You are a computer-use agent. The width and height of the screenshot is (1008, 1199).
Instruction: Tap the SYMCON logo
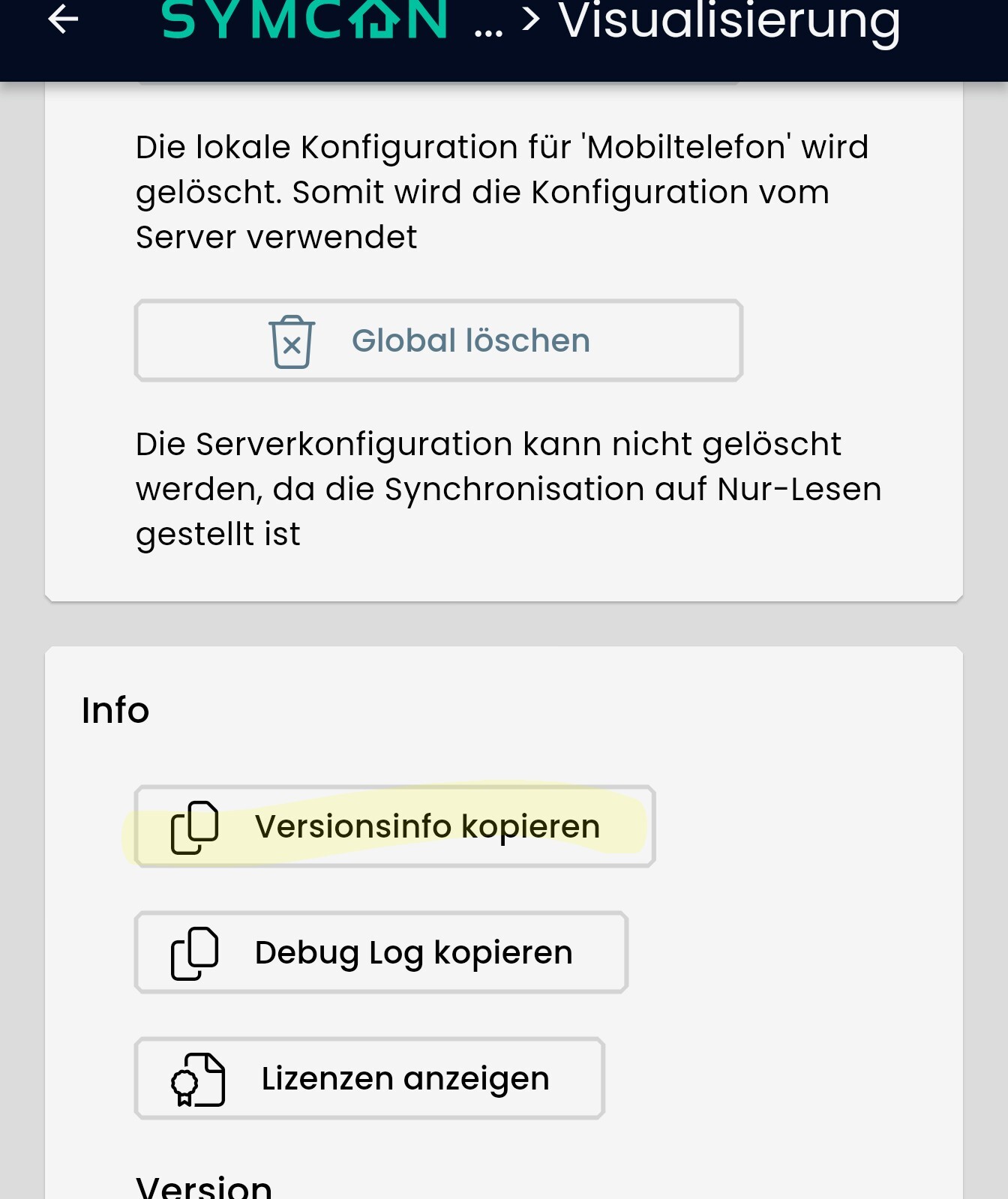click(x=304, y=19)
